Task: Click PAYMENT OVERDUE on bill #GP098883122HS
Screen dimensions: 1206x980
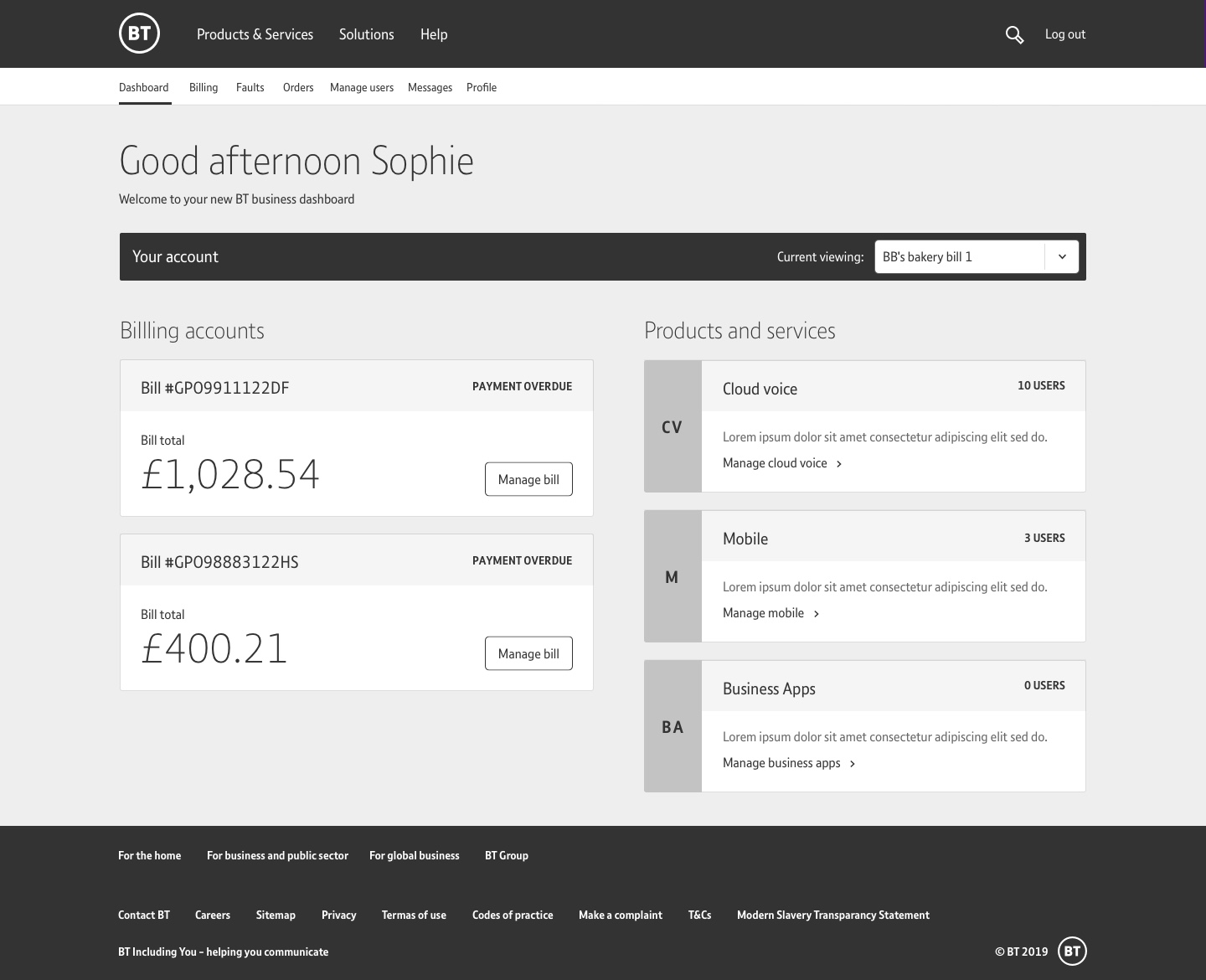Action: (x=522, y=560)
